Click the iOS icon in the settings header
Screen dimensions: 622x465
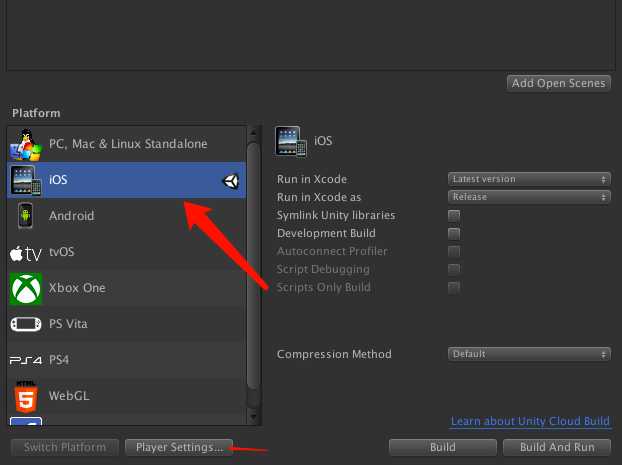pyautogui.click(x=291, y=141)
